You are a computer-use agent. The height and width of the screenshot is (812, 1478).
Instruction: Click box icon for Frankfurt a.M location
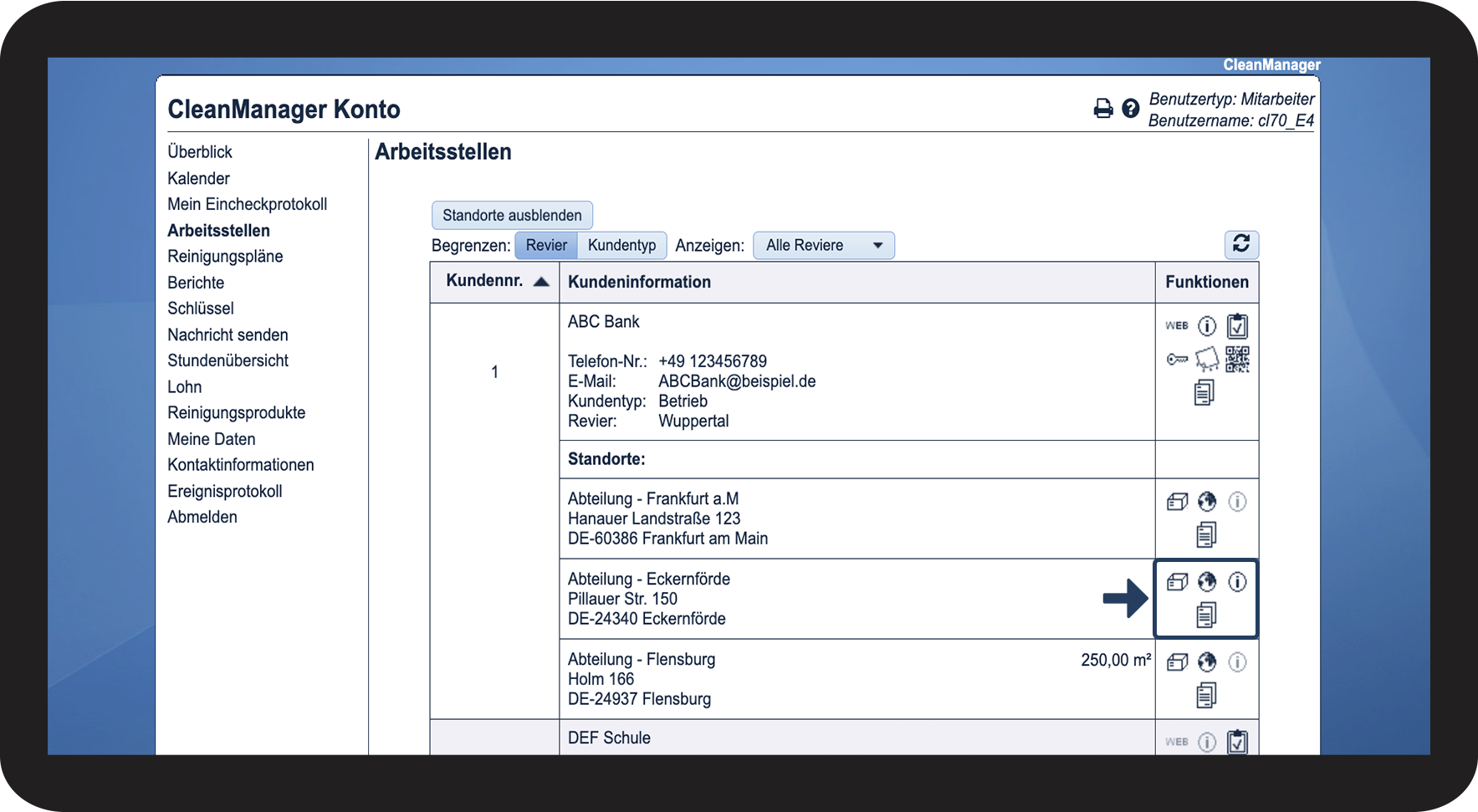coord(1177,502)
